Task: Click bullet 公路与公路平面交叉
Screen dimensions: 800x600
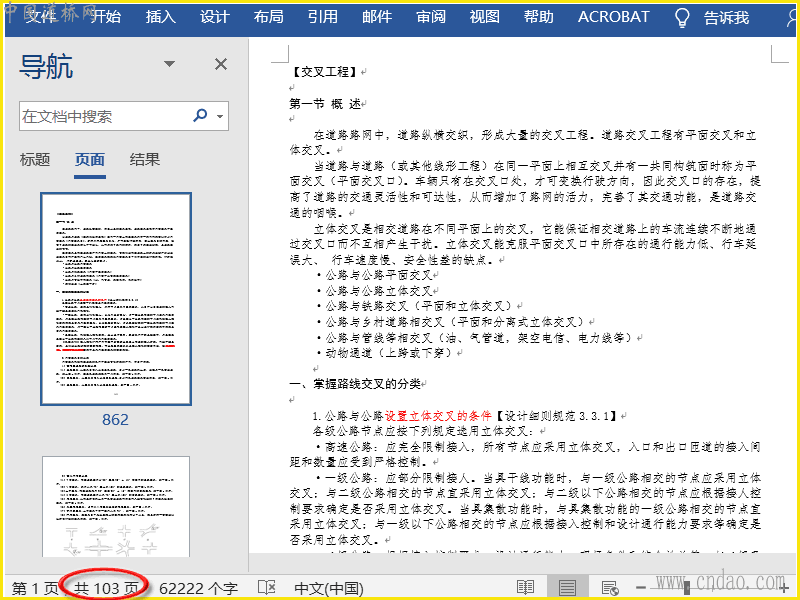Action: point(379,275)
